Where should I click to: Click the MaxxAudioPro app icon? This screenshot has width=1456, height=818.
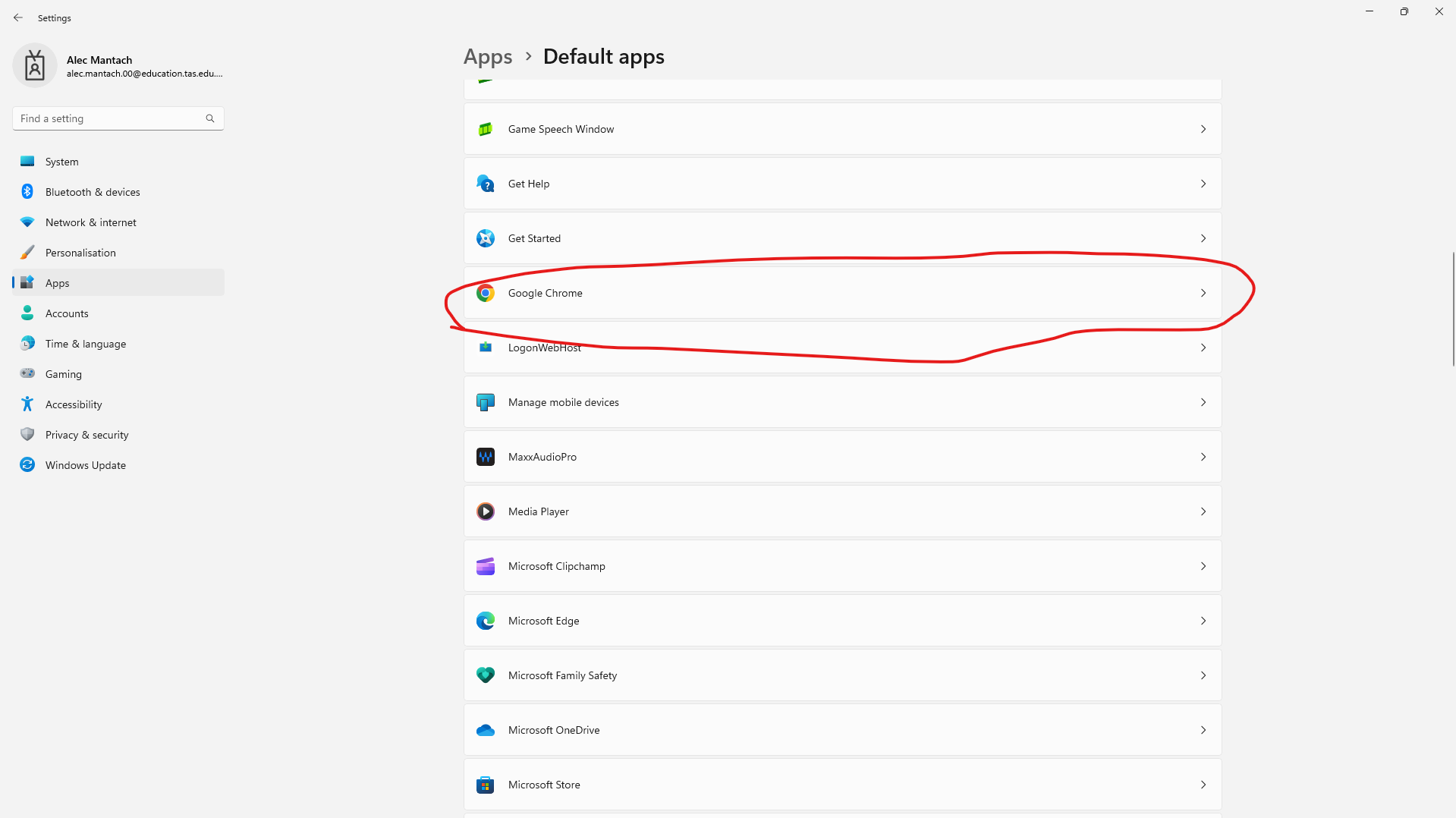[486, 457]
